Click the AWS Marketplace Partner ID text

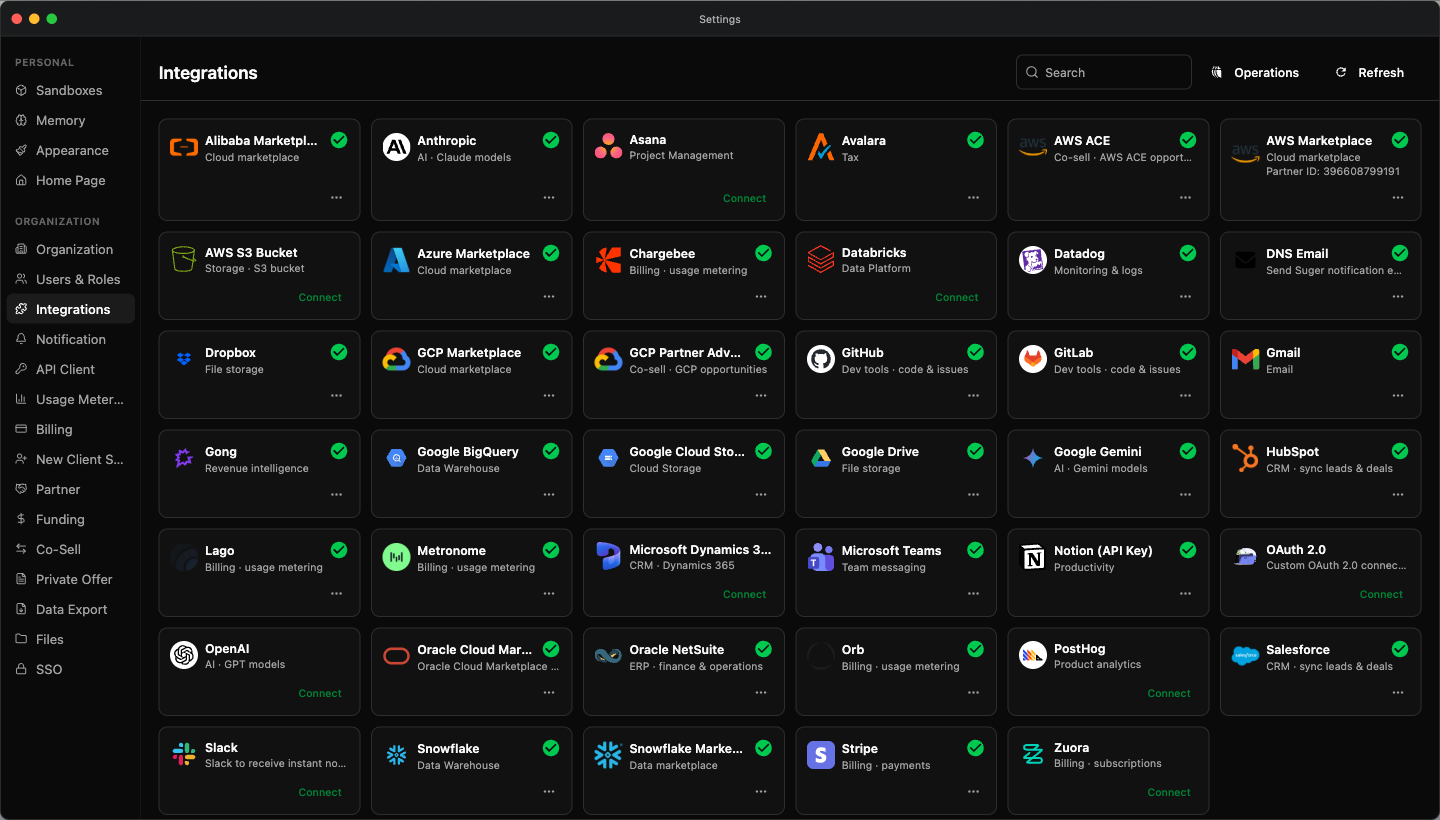click(x=1333, y=171)
